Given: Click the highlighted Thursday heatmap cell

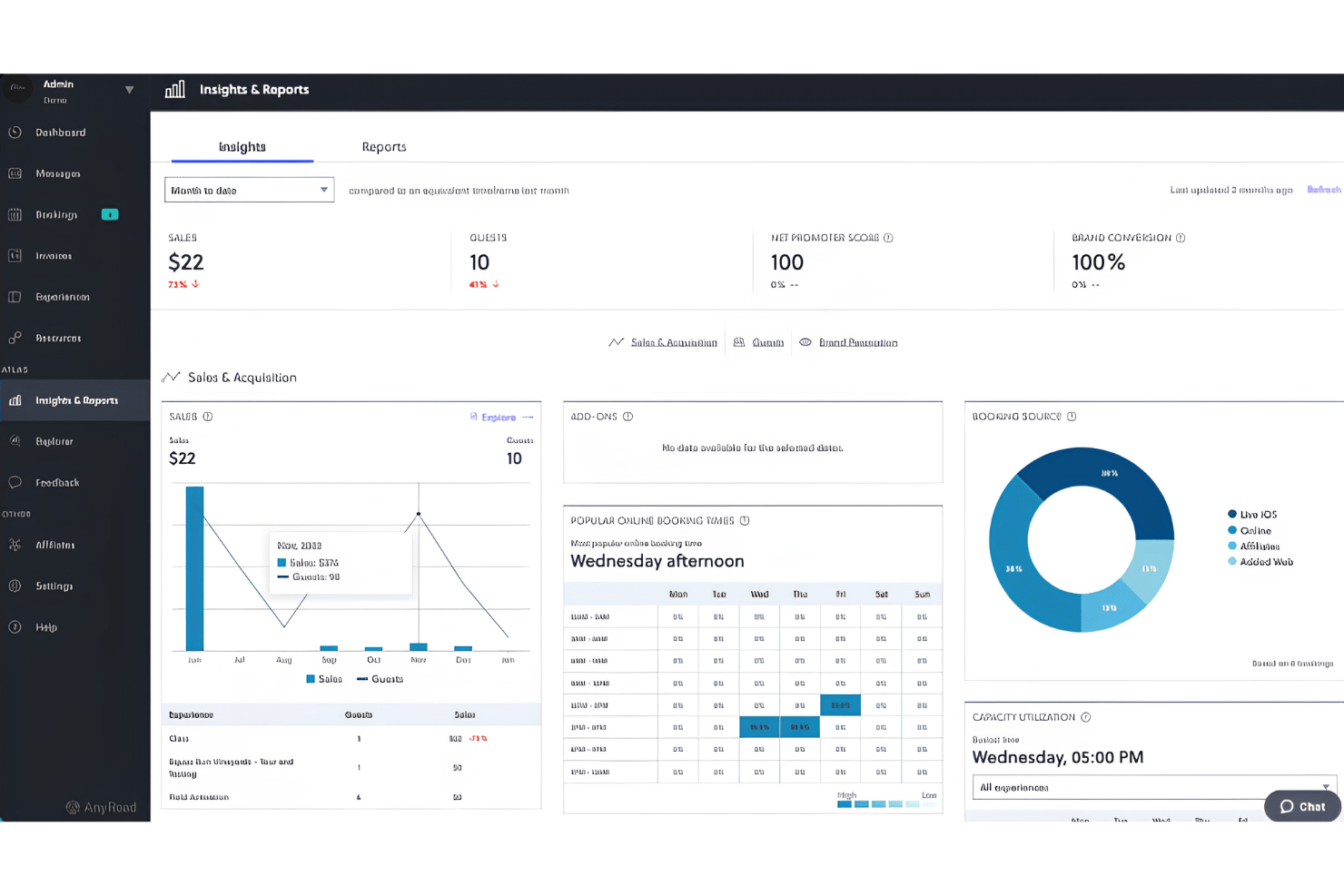Looking at the screenshot, I should [x=800, y=727].
